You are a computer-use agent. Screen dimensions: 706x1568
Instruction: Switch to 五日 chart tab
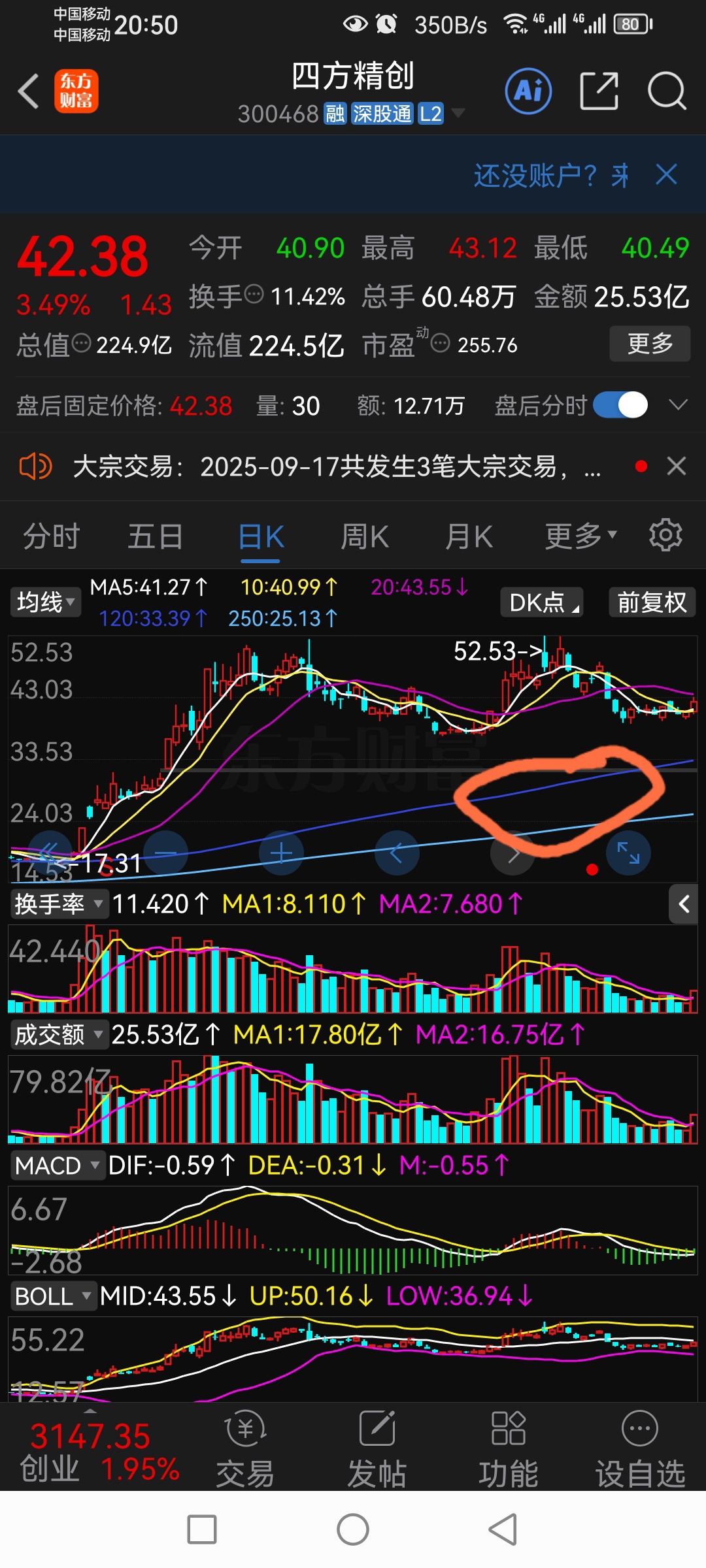pos(156,537)
